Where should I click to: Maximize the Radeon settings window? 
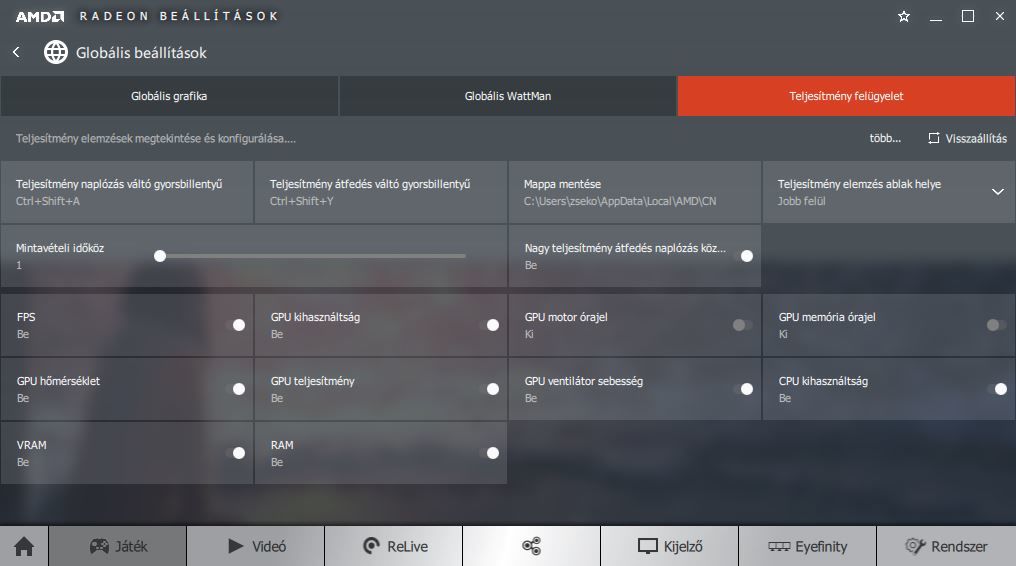point(967,16)
